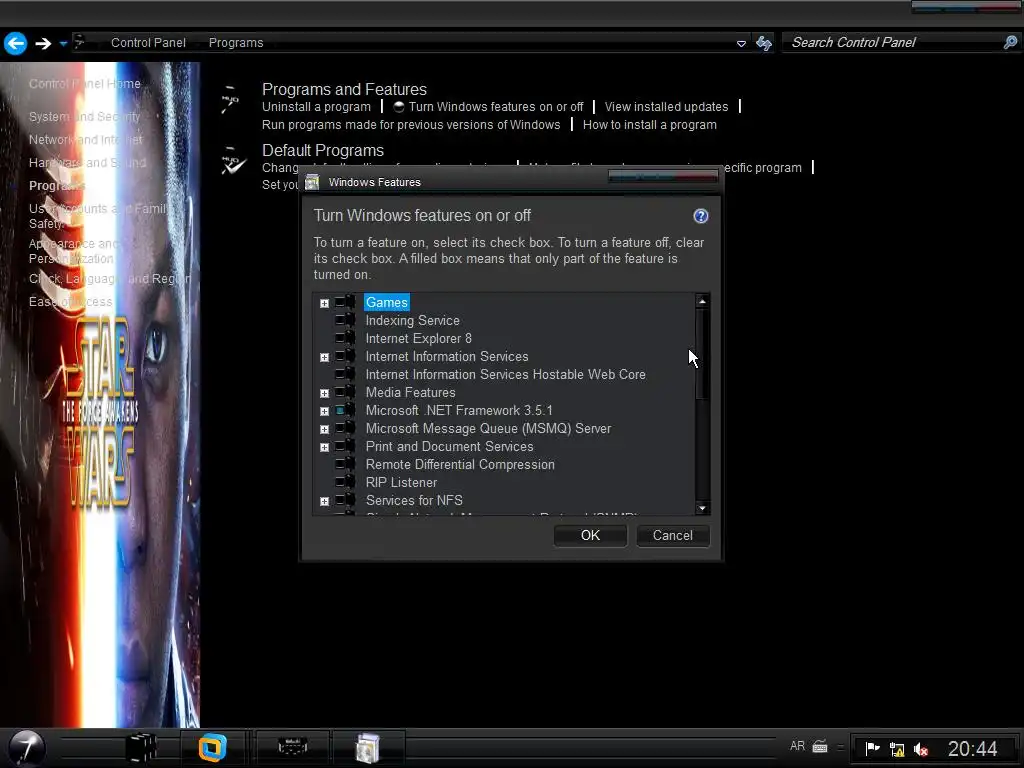Open the Default Programs heading
The image size is (1024, 768).
323,150
